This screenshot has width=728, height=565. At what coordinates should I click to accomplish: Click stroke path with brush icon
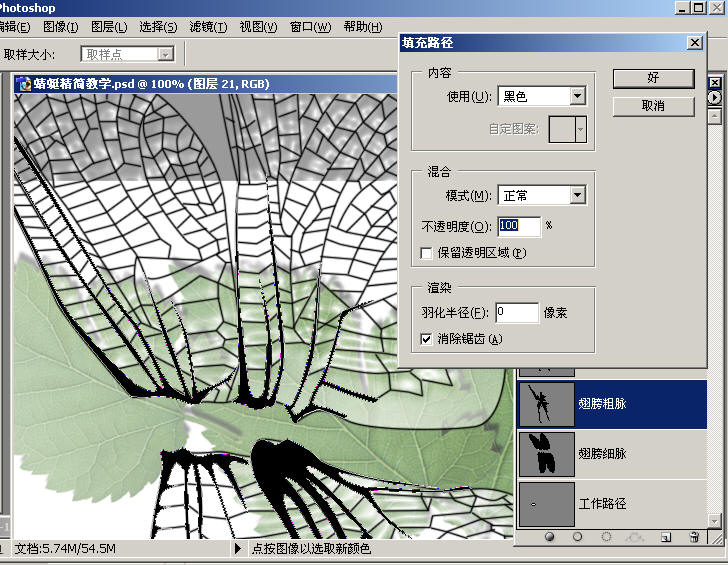click(x=577, y=537)
